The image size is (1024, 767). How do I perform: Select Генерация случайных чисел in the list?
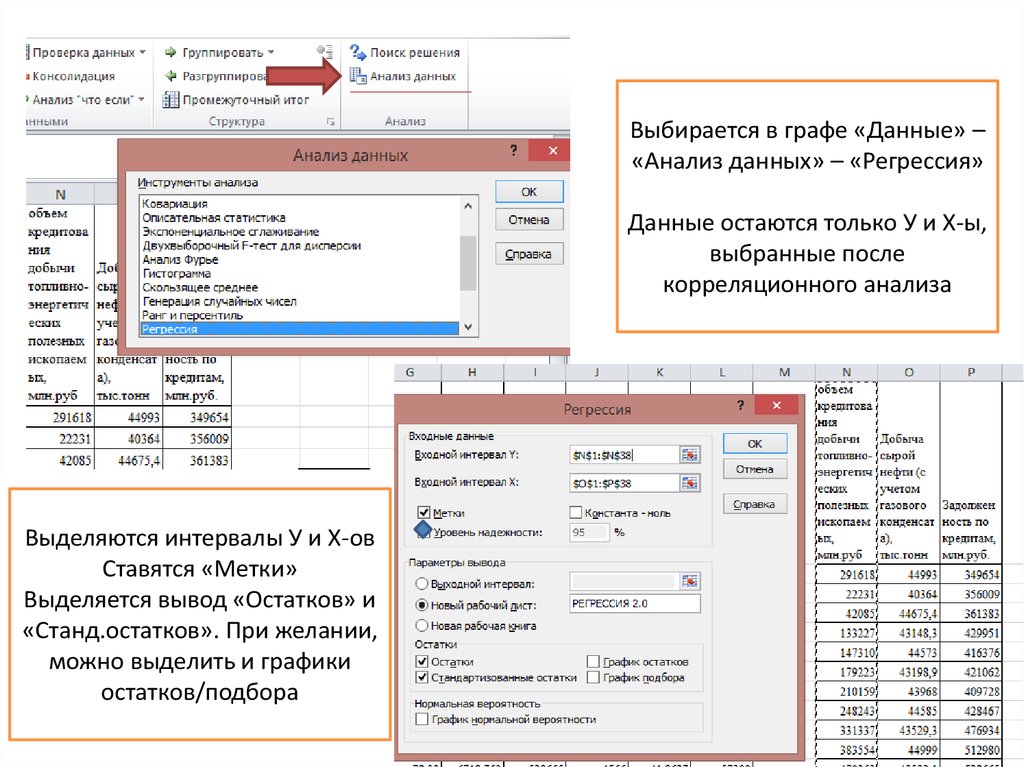coord(300,301)
